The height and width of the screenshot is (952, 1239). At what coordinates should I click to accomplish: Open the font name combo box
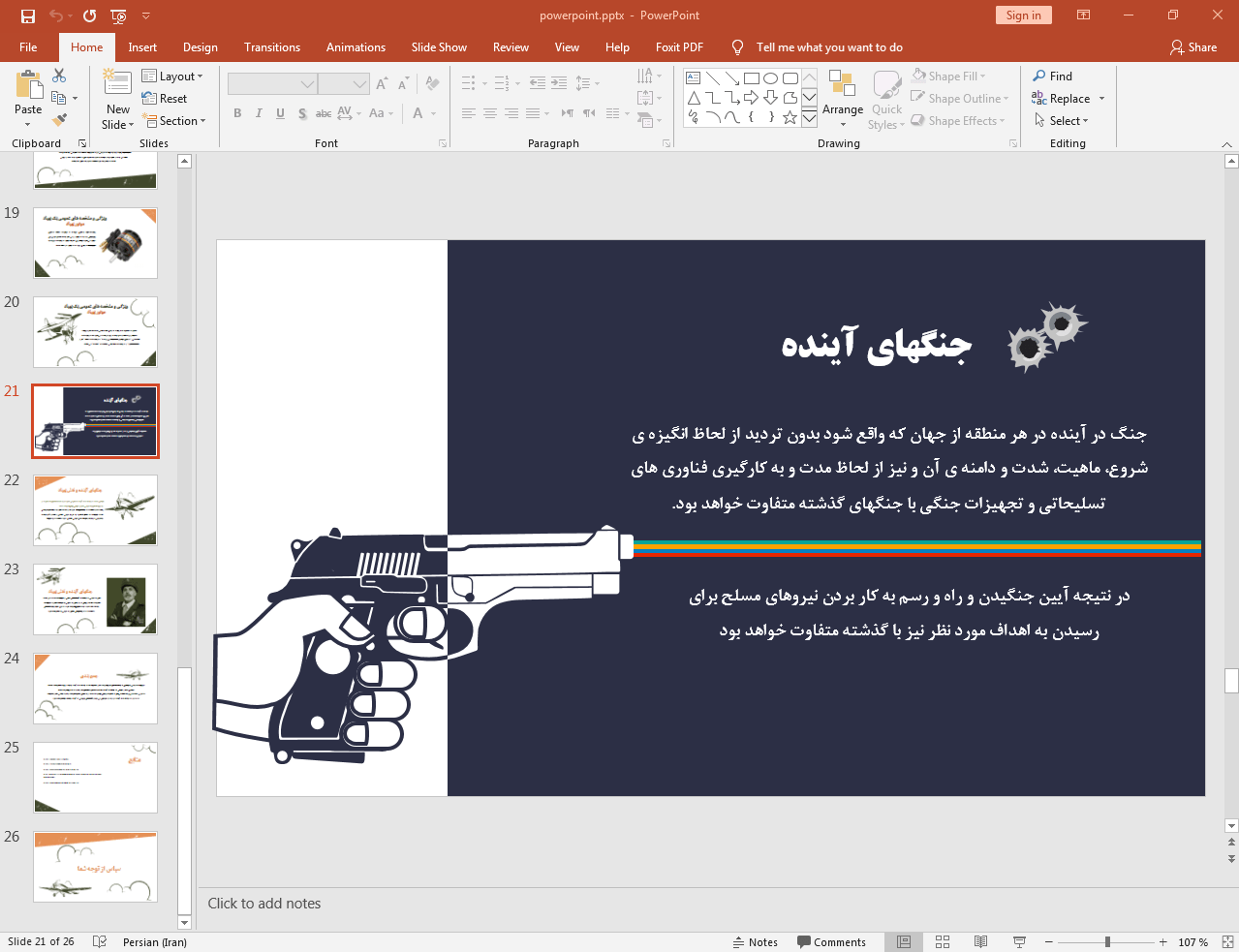click(272, 84)
